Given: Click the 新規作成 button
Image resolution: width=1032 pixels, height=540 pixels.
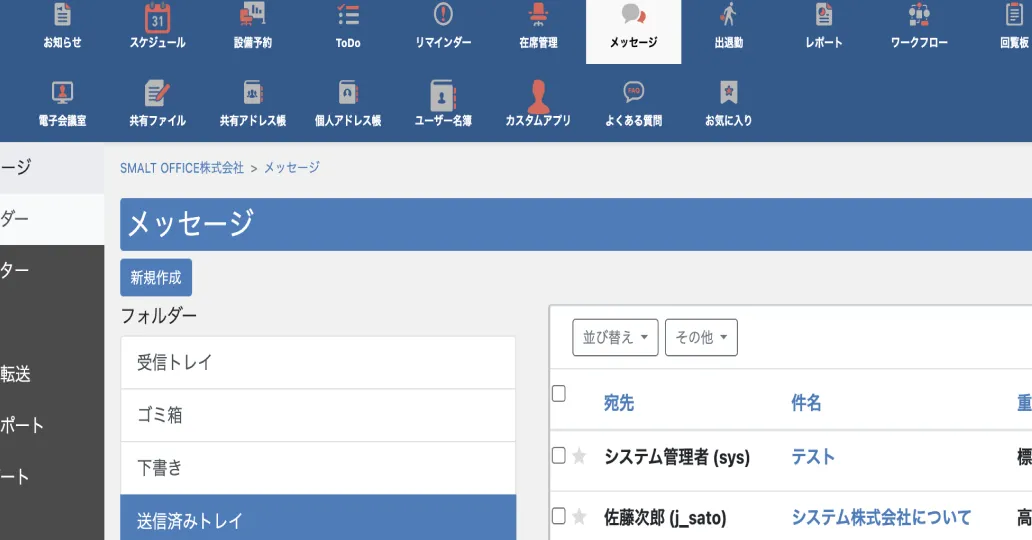Looking at the screenshot, I should [156, 278].
